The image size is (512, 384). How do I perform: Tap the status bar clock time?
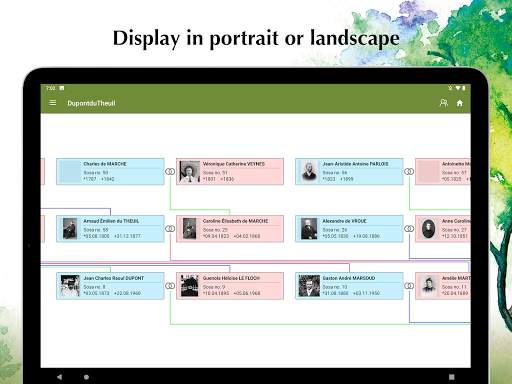tap(51, 88)
